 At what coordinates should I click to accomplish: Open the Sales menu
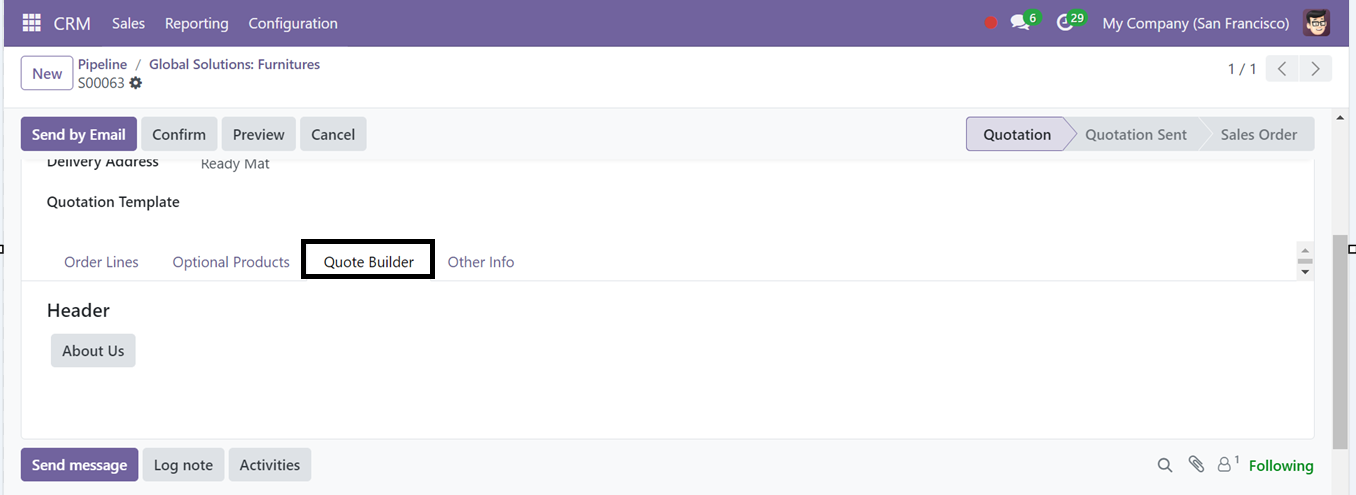click(128, 23)
